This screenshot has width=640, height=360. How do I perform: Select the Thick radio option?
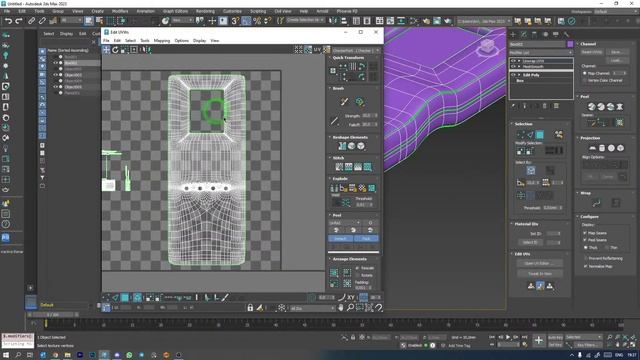point(586,248)
